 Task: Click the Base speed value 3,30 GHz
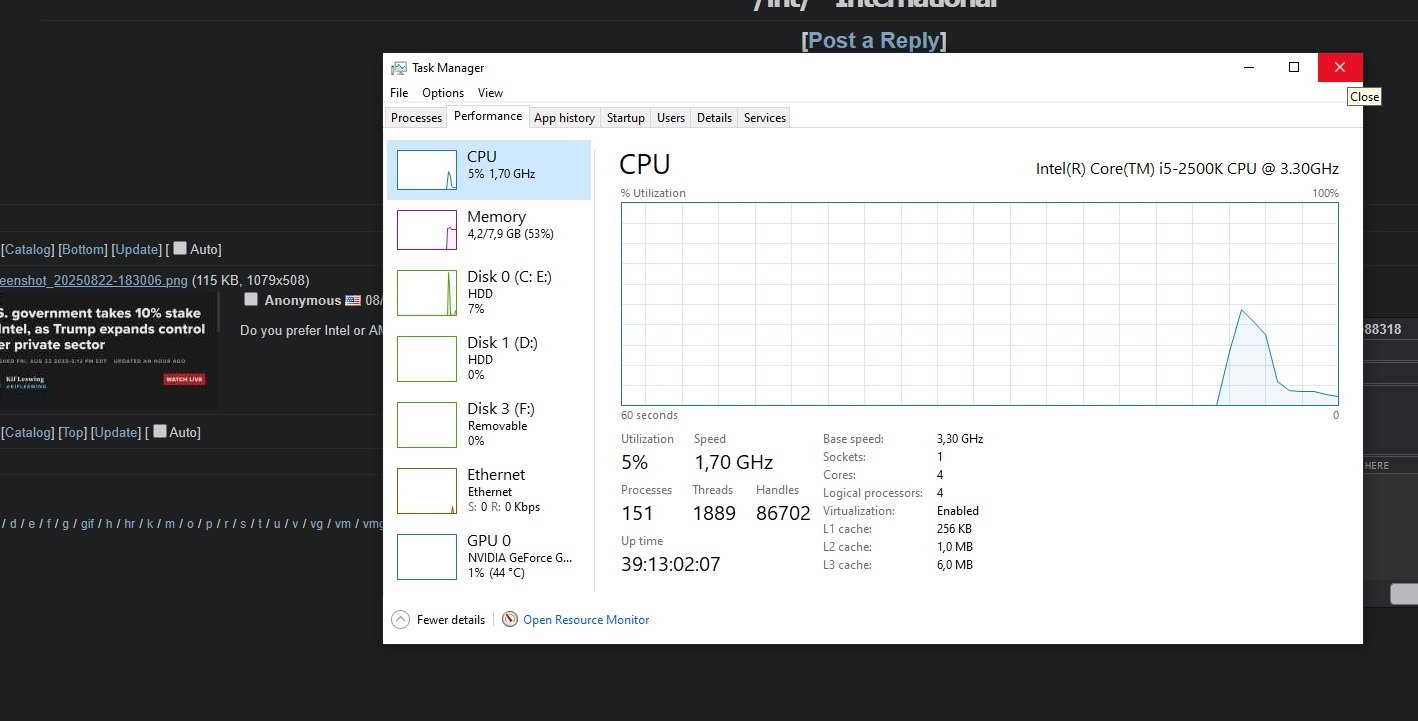click(x=960, y=439)
